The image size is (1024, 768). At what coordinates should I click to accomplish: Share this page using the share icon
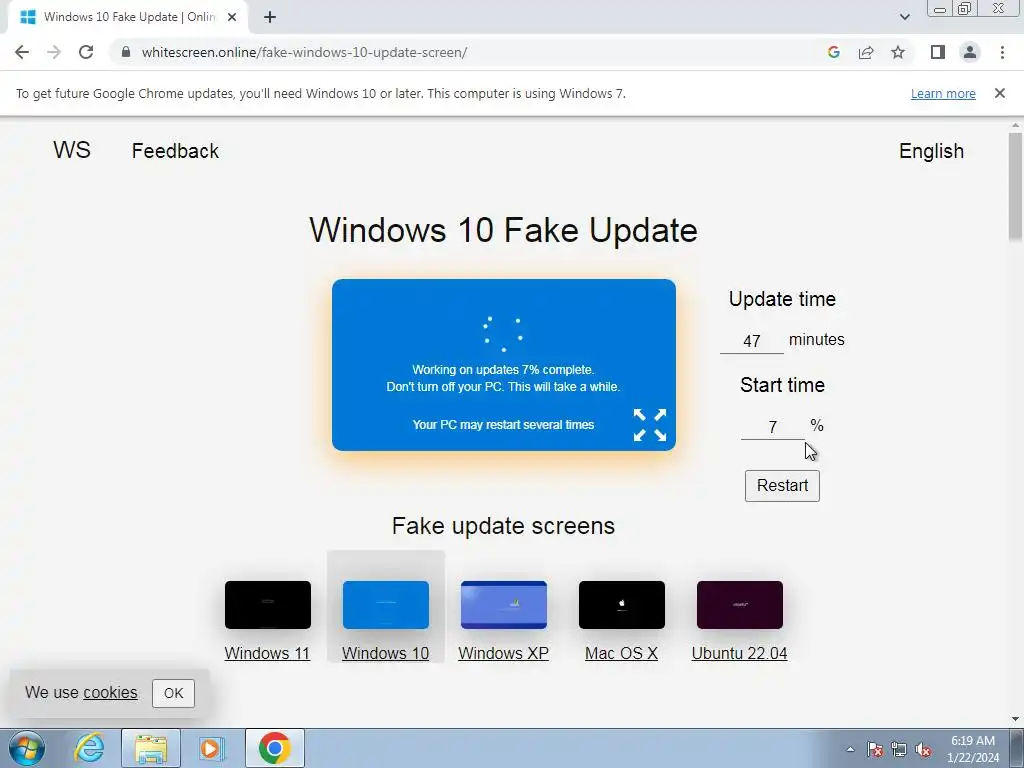point(866,52)
